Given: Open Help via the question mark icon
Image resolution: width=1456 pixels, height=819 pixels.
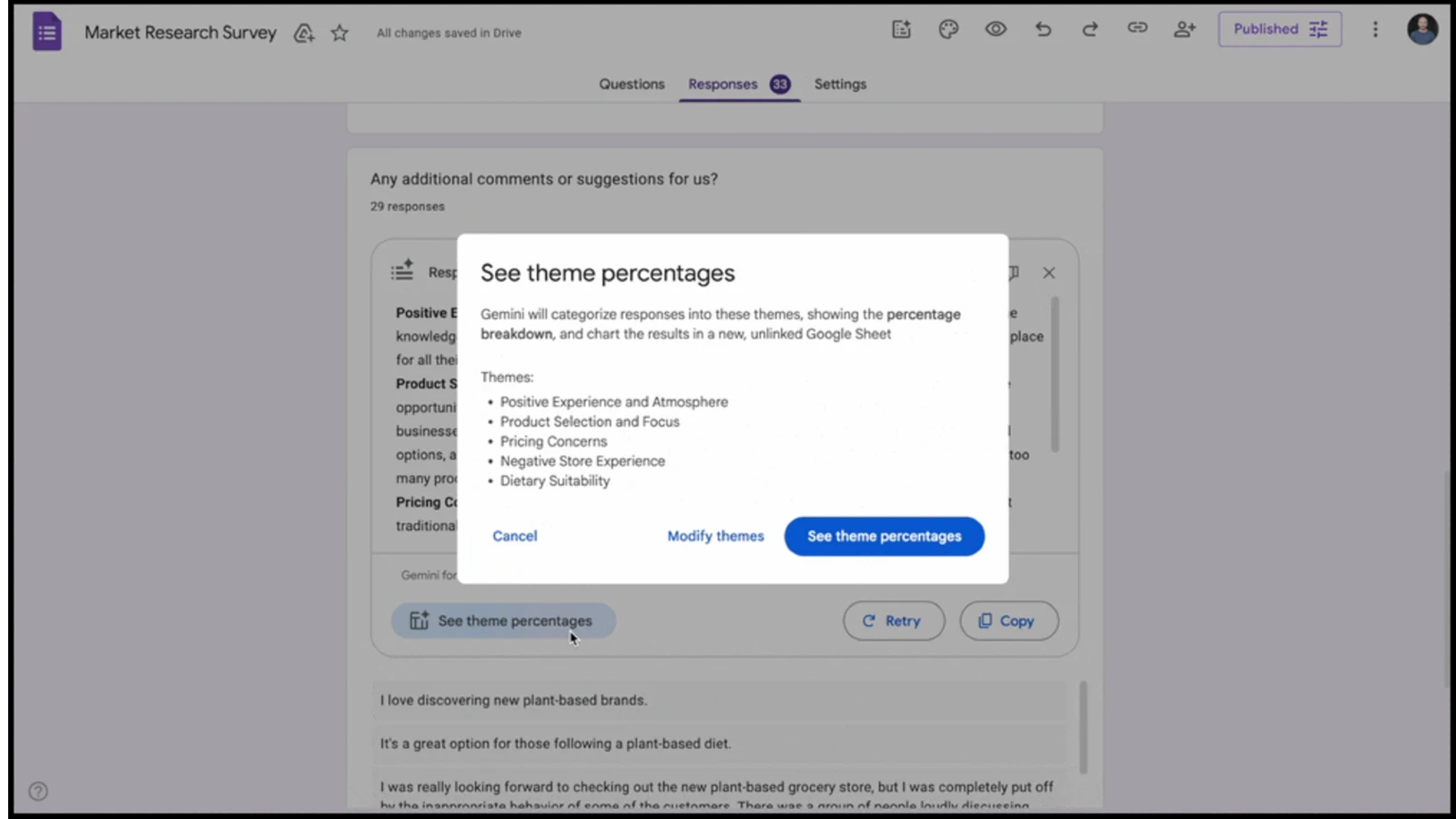Looking at the screenshot, I should pyautogui.click(x=37, y=791).
